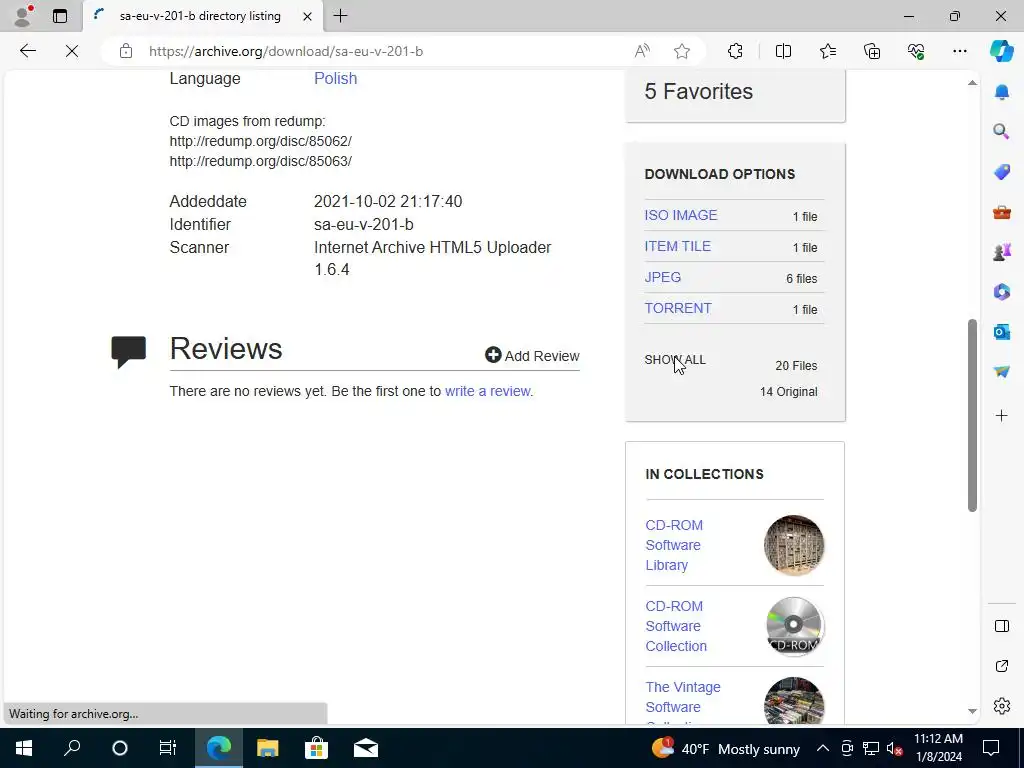Open File Explorer from taskbar
The image size is (1024, 768).
(x=267, y=748)
